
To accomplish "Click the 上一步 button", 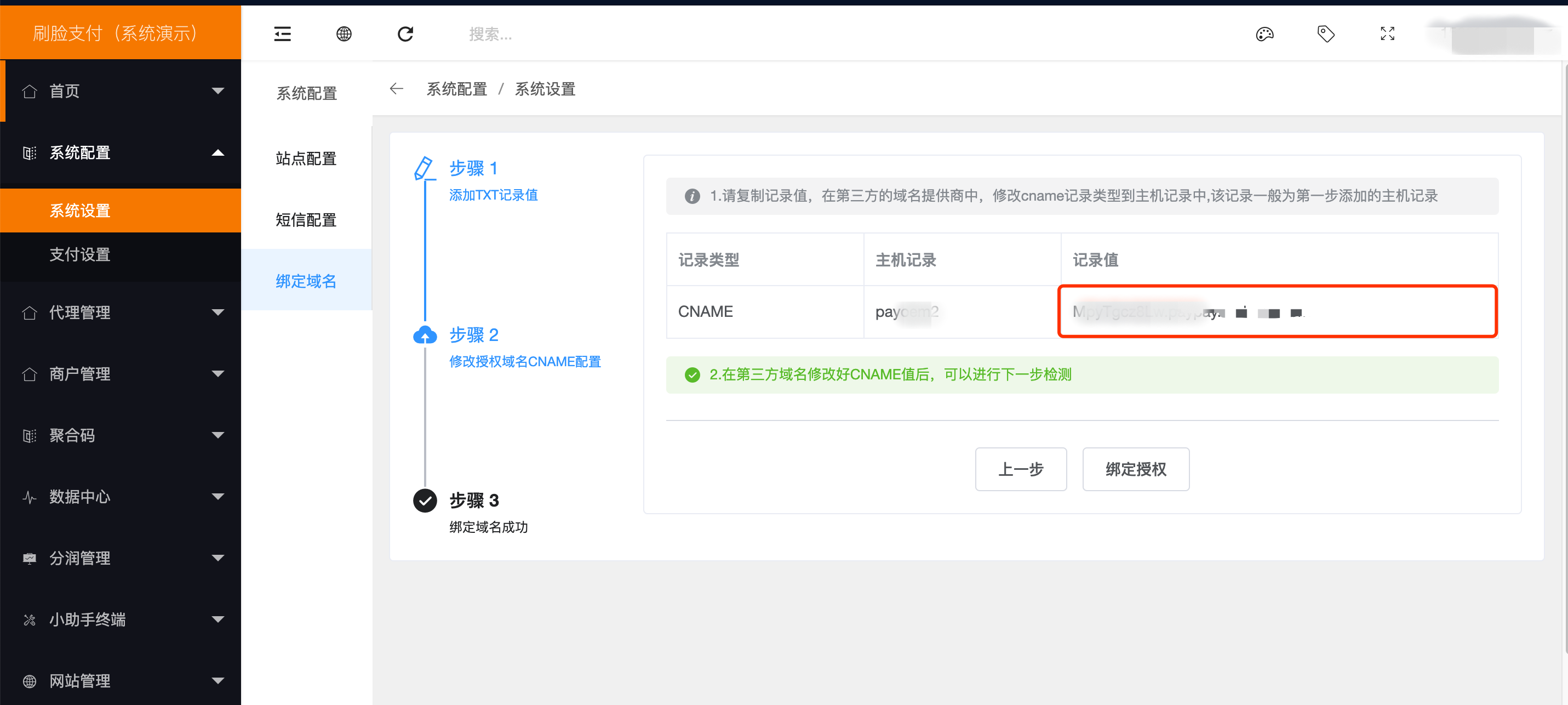I will (1020, 469).
